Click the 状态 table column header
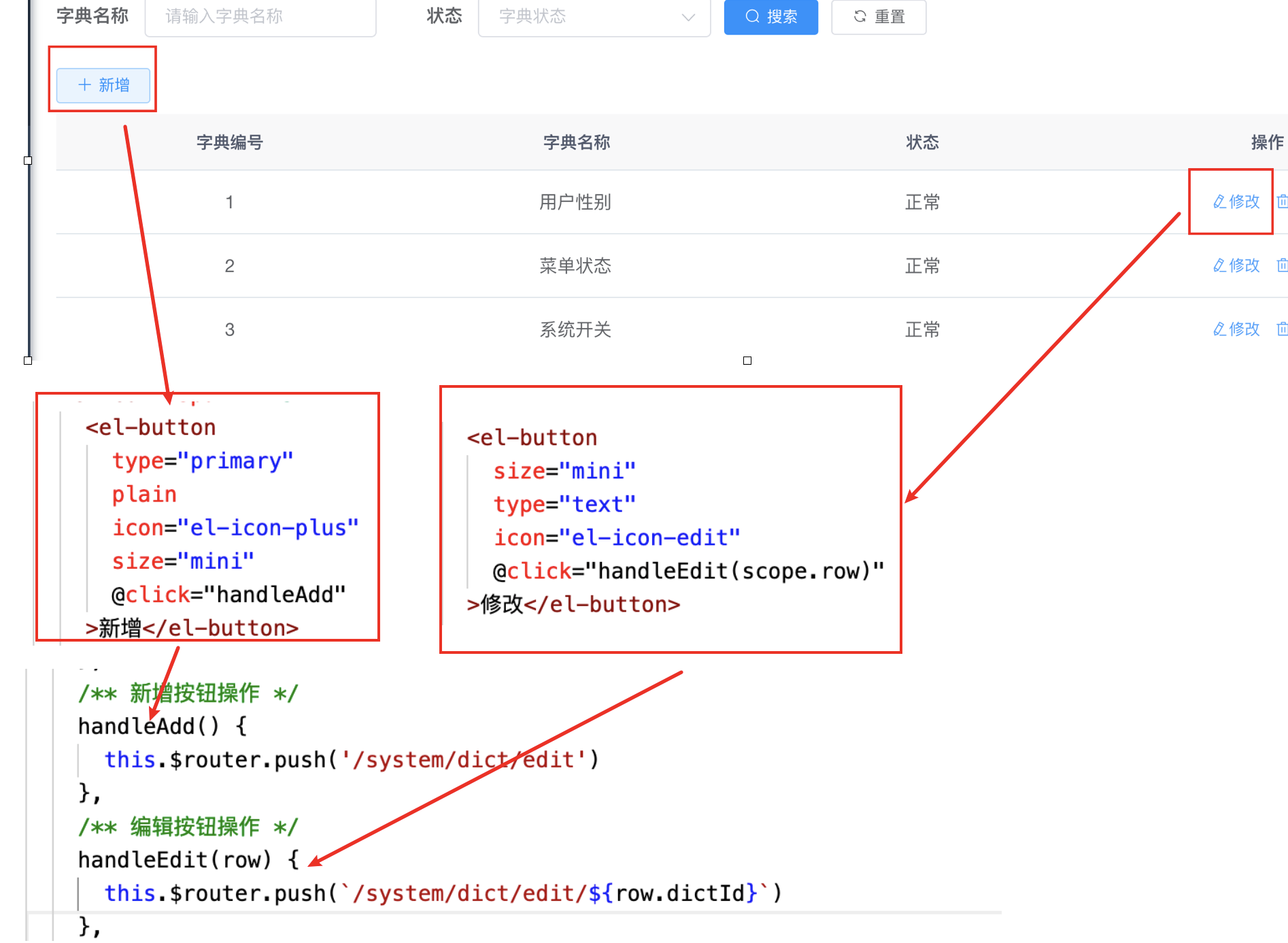 [x=922, y=142]
